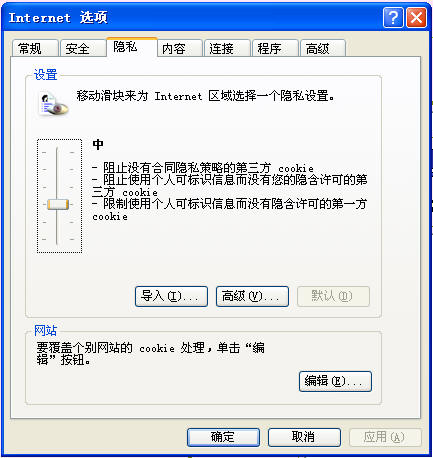Confirm with the 确定 button
Screen dimensions: 433x458
tap(223, 437)
